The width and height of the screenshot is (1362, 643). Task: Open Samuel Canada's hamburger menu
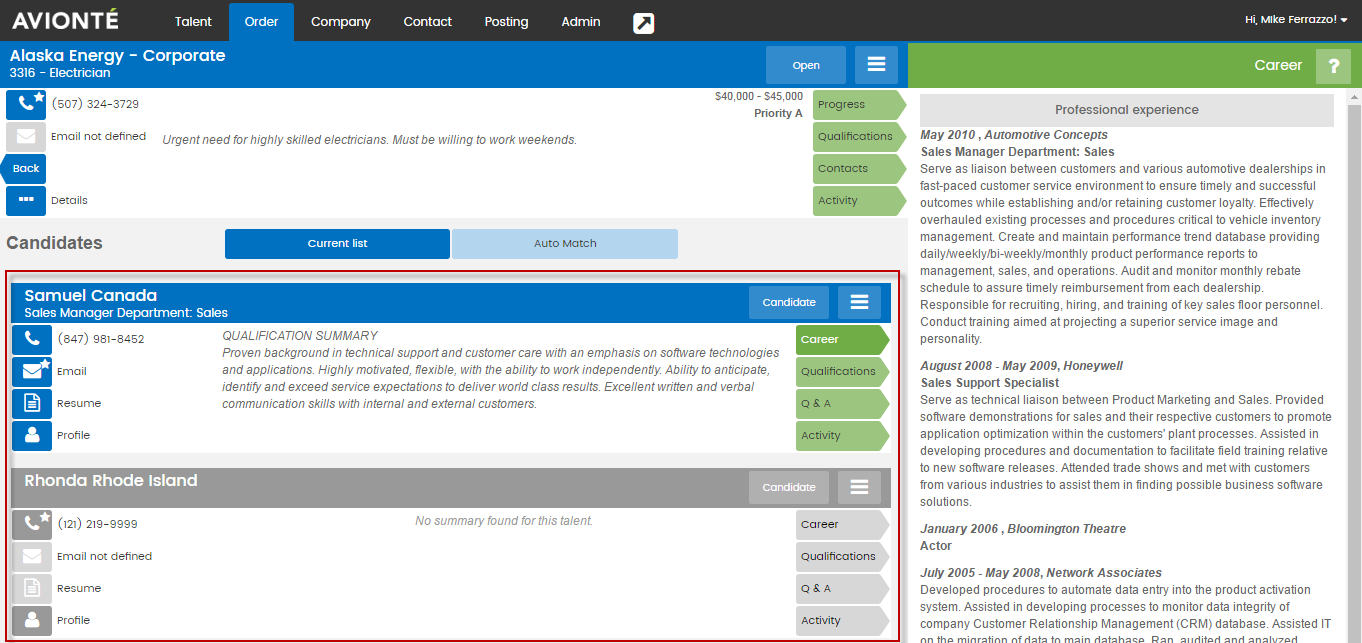pyautogui.click(x=859, y=302)
